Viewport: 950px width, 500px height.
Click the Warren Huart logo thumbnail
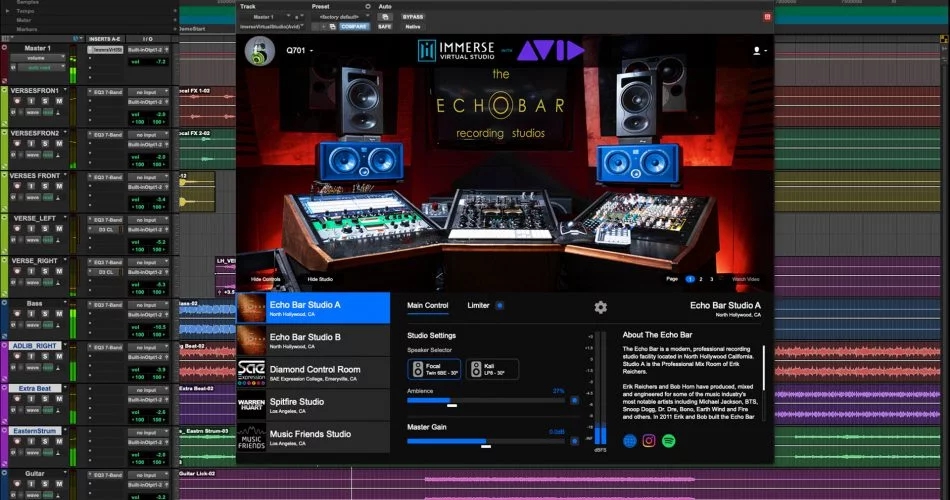tap(251, 405)
